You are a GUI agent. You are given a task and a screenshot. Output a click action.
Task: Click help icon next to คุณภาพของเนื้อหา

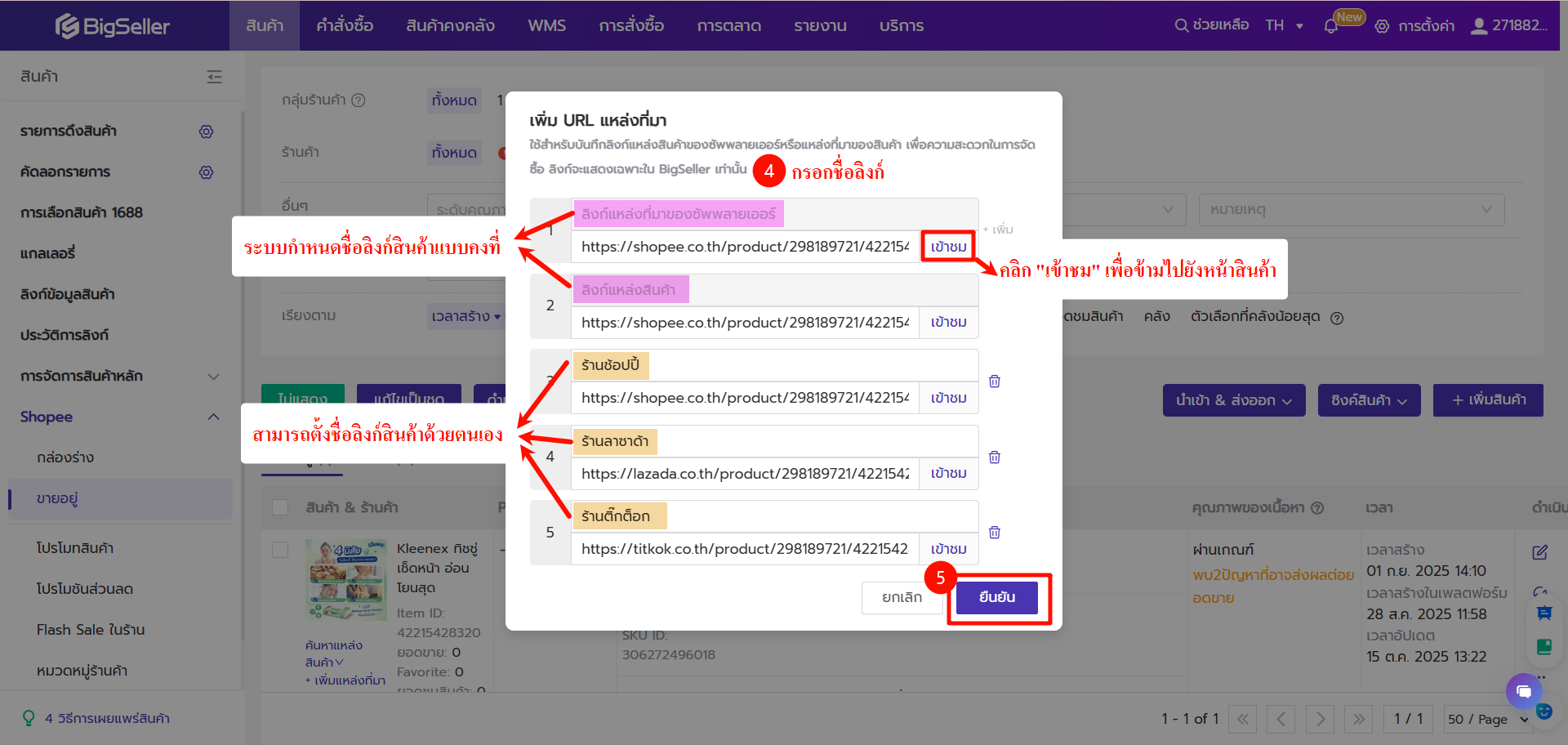point(1317,508)
